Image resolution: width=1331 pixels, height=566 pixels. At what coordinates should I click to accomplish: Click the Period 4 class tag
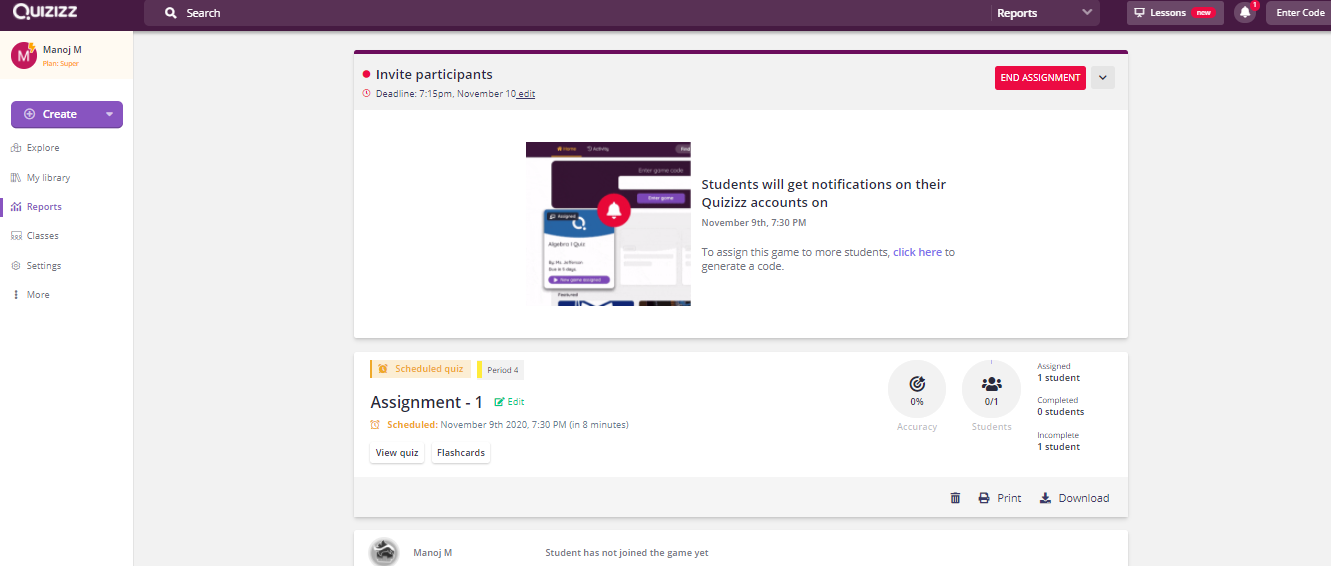coord(501,370)
